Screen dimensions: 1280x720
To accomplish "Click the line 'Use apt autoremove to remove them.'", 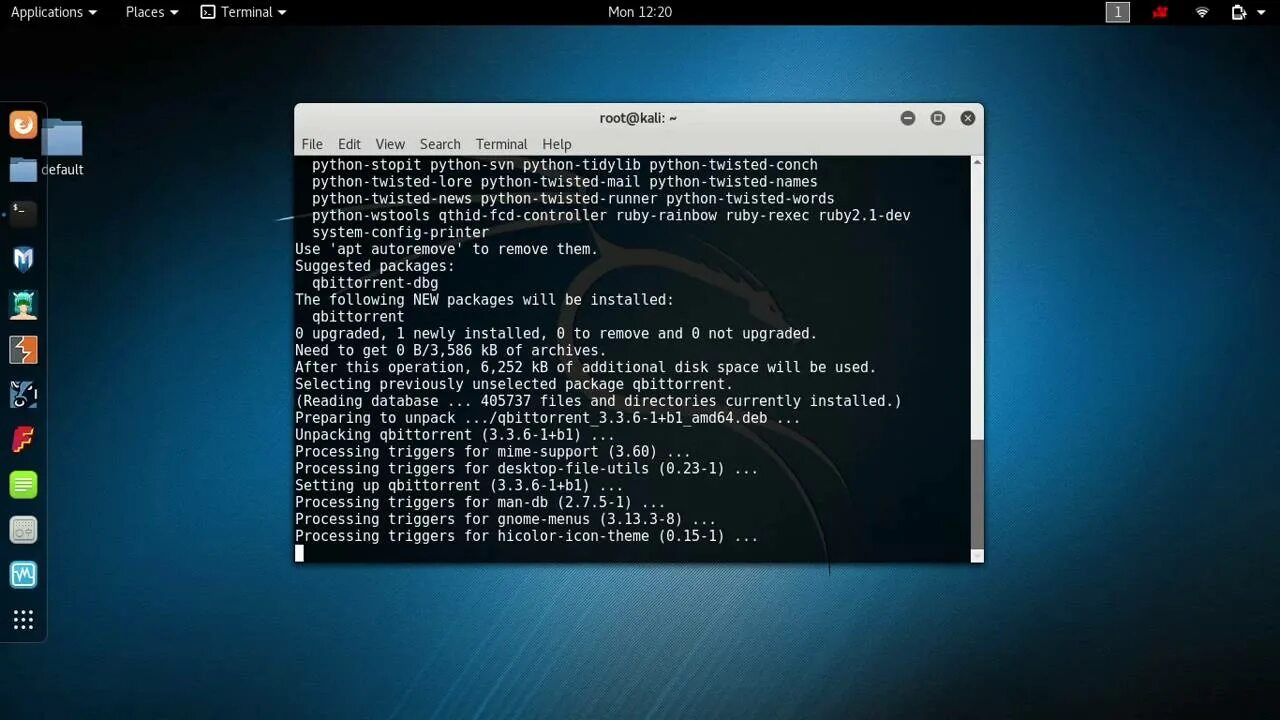I will tap(446, 249).
